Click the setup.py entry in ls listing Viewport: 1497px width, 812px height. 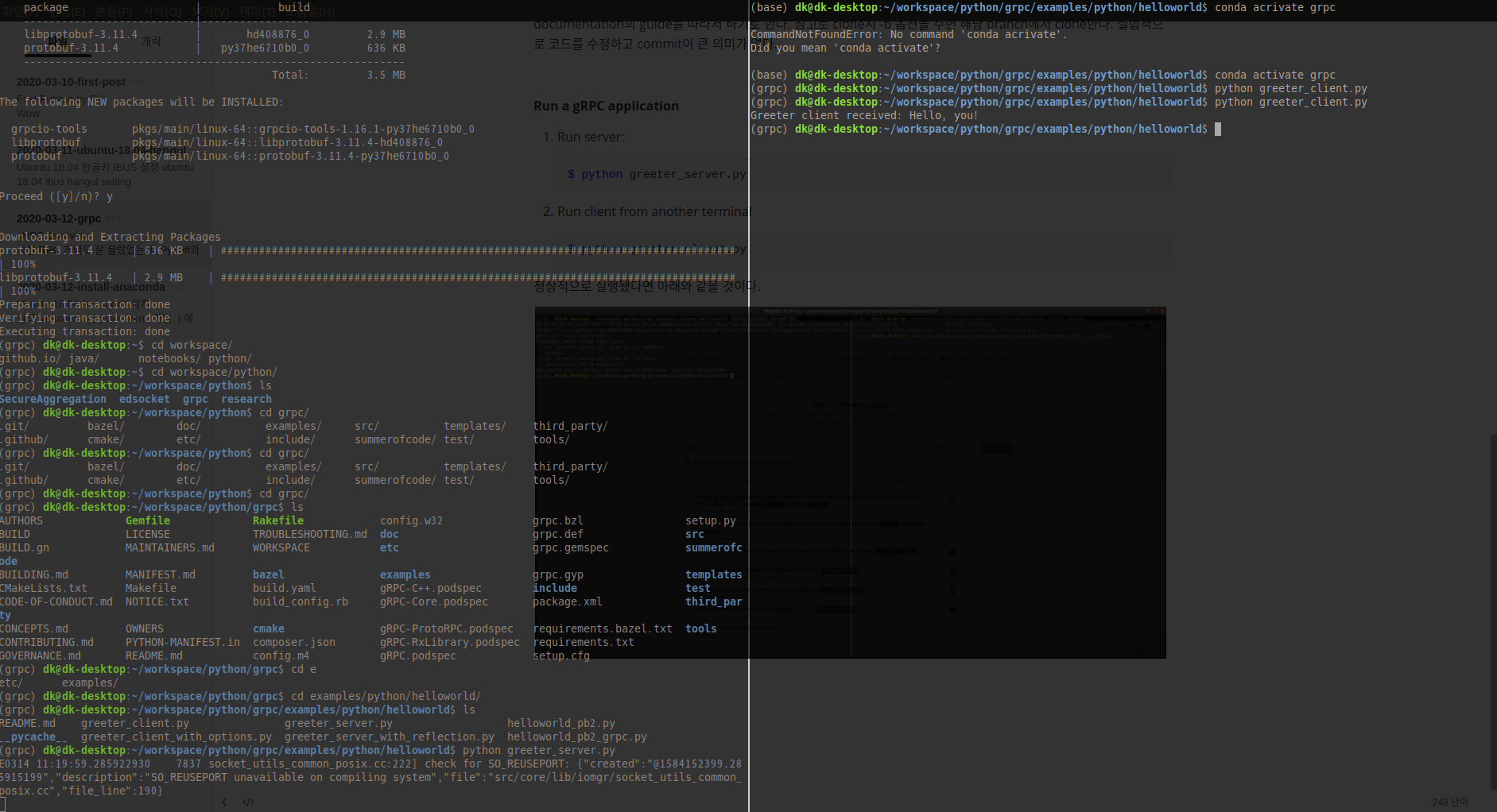[711, 520]
